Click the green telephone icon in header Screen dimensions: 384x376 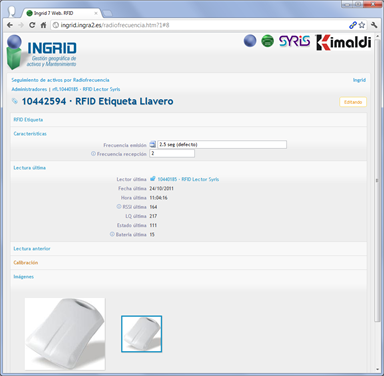point(267,41)
